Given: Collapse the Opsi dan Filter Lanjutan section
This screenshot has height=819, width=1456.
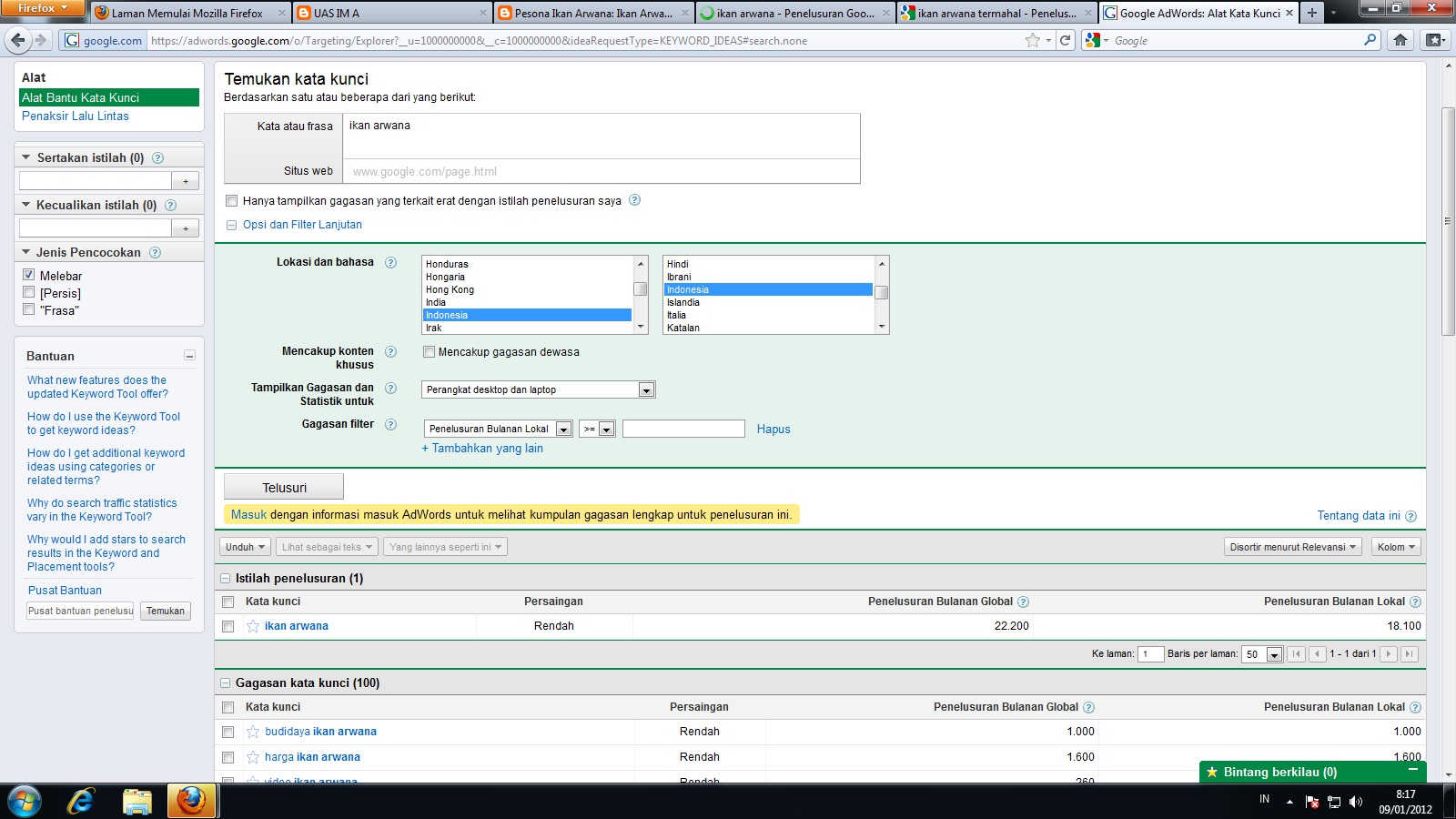Looking at the screenshot, I should point(231,225).
